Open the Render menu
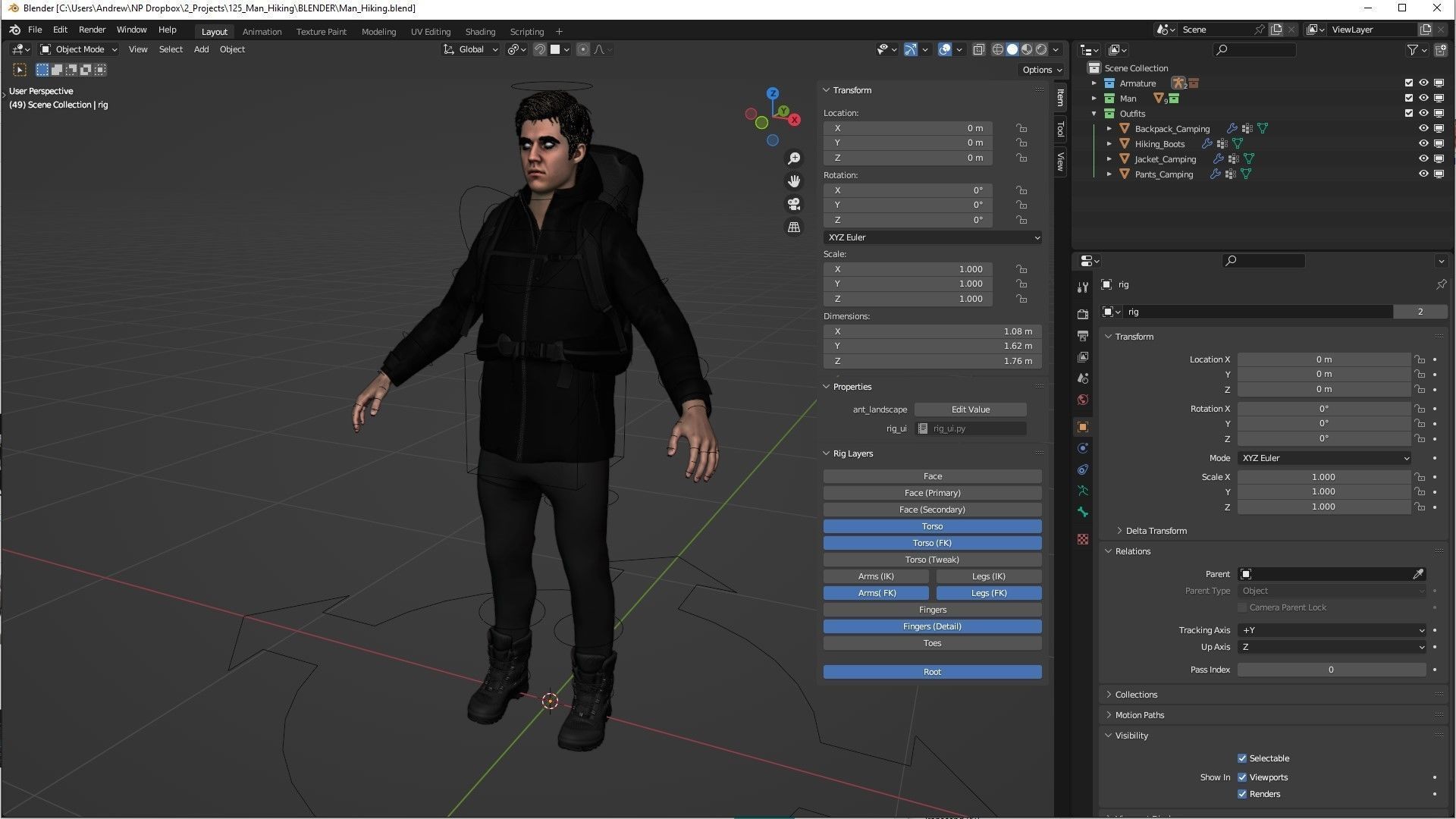The width and height of the screenshot is (1456, 819). [x=93, y=30]
